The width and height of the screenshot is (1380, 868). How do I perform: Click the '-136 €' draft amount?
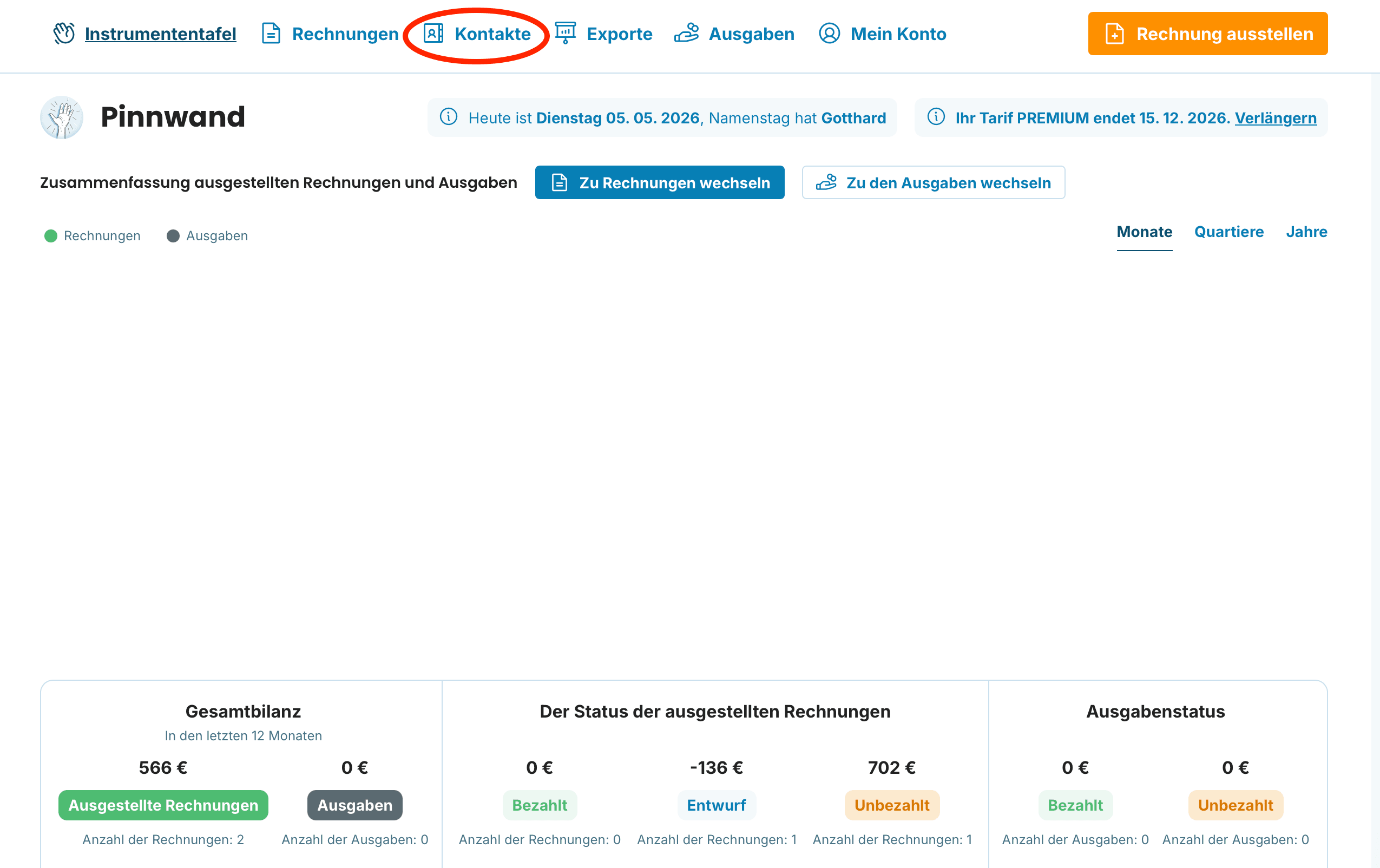[x=717, y=768]
